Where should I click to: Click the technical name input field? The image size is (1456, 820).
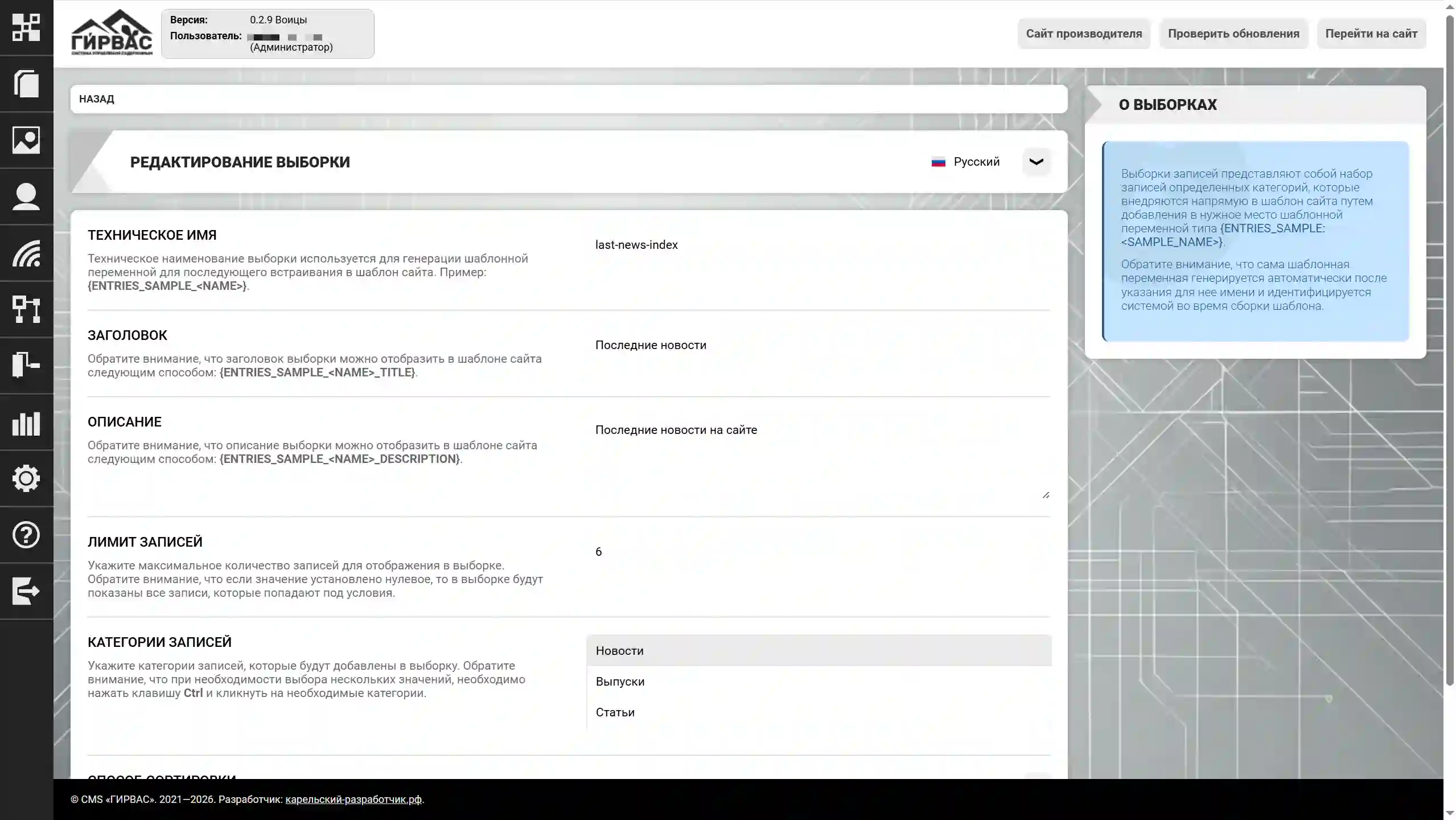[x=797, y=245]
